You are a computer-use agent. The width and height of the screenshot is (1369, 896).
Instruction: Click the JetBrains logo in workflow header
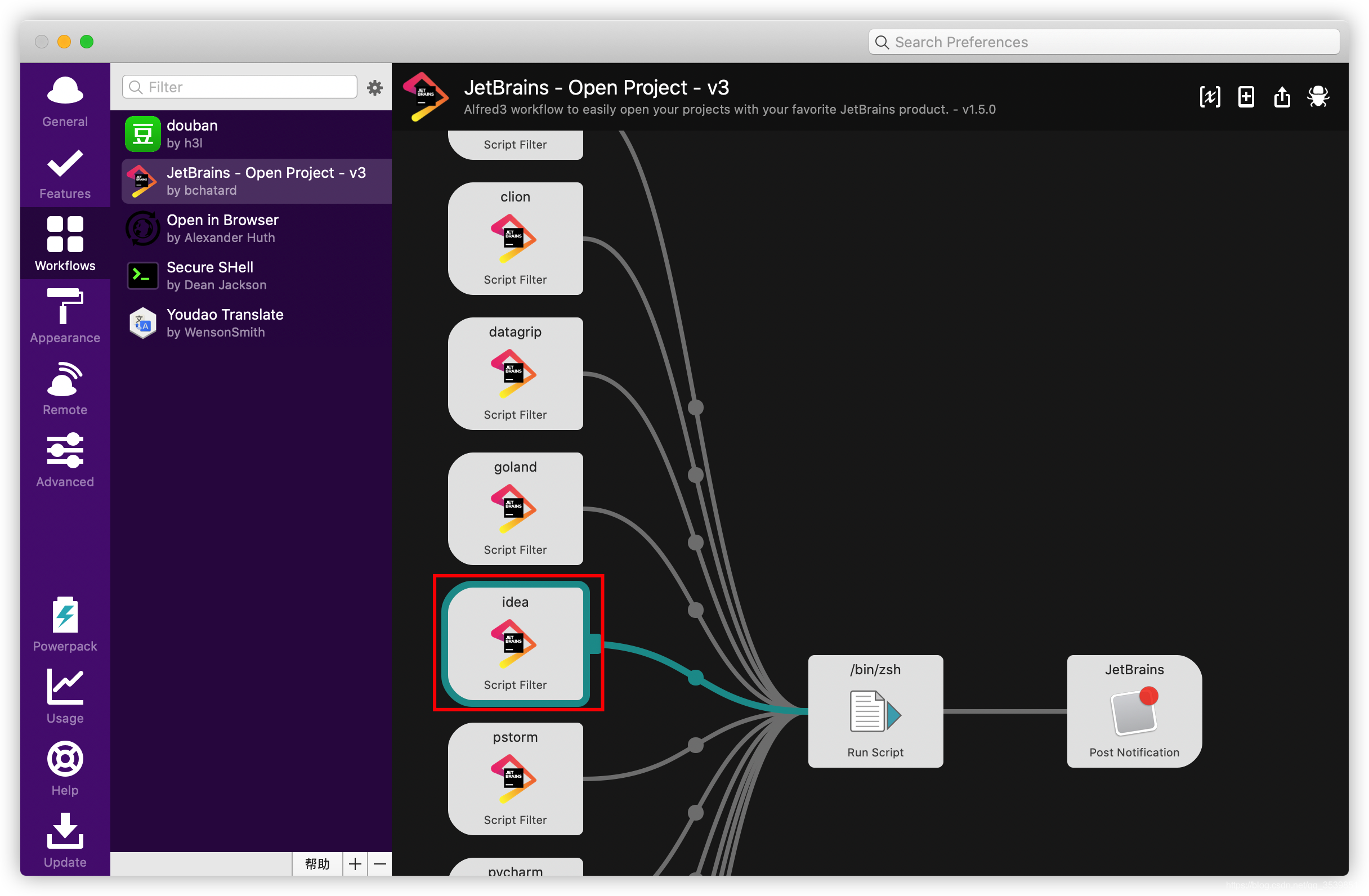[426, 97]
